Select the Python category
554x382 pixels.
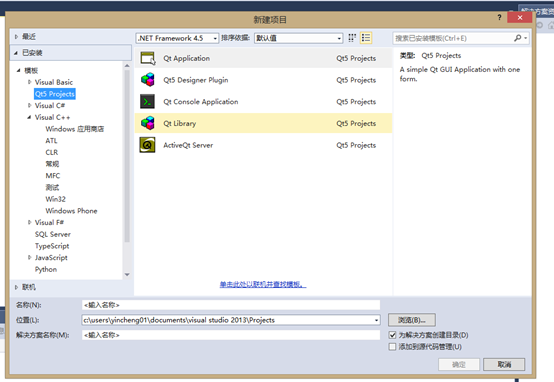(46, 269)
